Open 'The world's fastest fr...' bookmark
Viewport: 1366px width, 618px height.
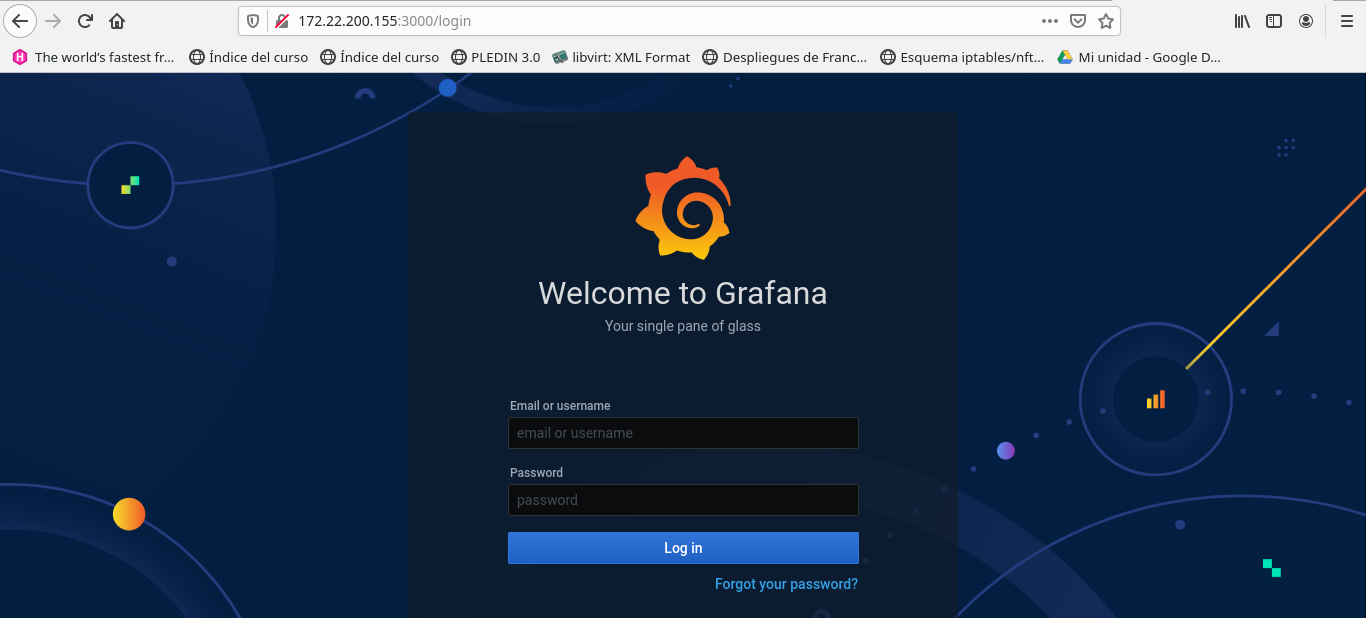pyautogui.click(x=94, y=57)
